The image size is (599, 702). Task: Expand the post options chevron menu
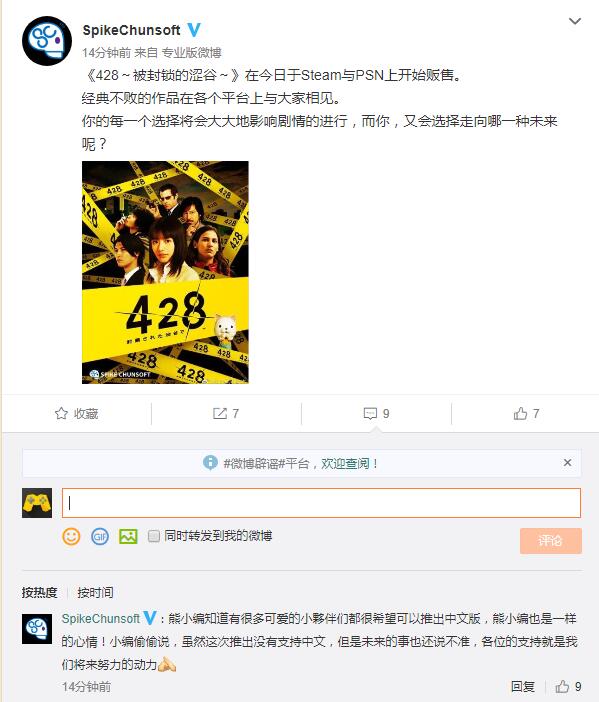click(574, 21)
